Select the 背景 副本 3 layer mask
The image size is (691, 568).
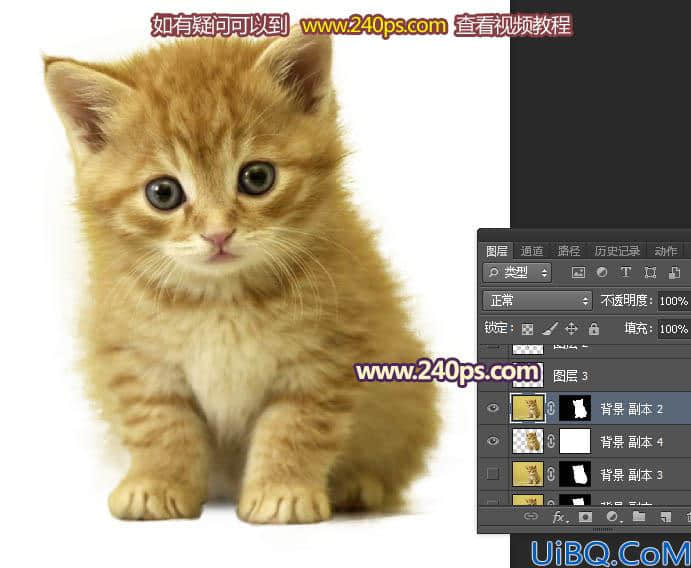[x=575, y=475]
